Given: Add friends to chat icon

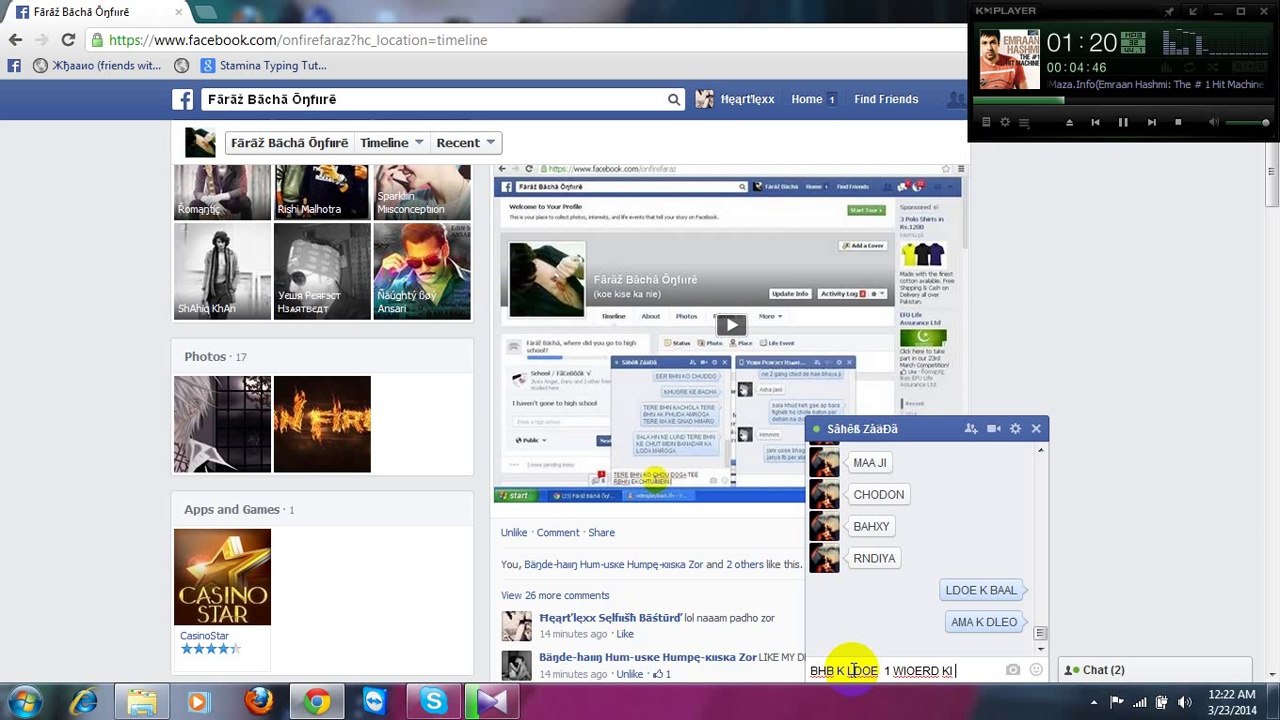Looking at the screenshot, I should 971,429.
